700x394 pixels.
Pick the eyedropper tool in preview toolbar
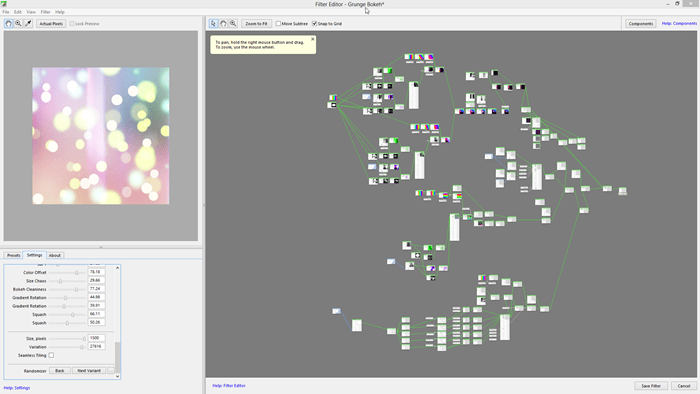click(x=28, y=24)
